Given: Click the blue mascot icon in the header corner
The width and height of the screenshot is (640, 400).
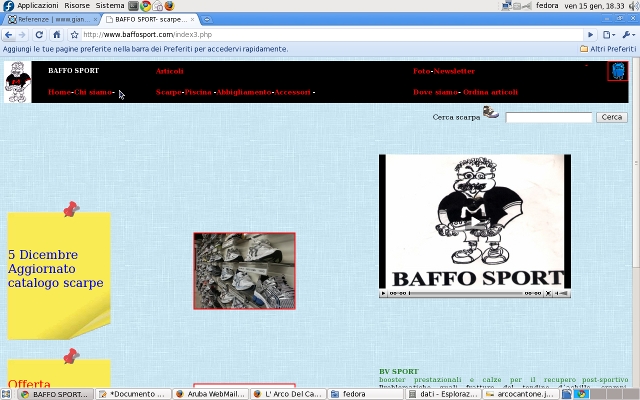Looking at the screenshot, I should coord(618,71).
